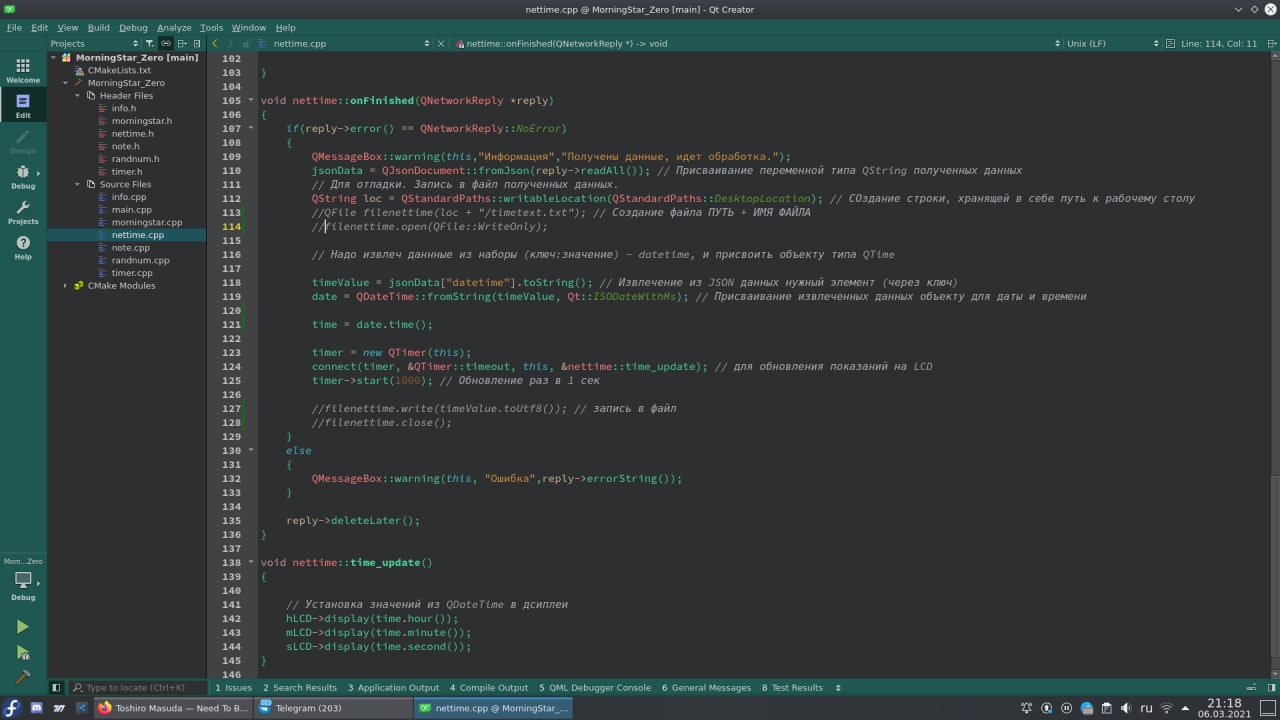
Task: Open Help mode
Action: [x=23, y=248]
